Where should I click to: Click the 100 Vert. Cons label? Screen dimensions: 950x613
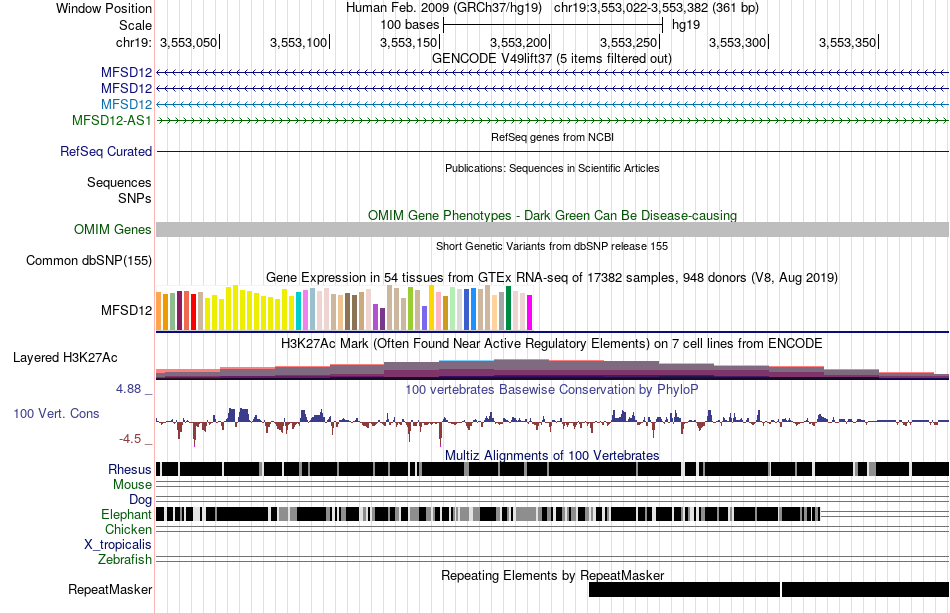point(56,413)
